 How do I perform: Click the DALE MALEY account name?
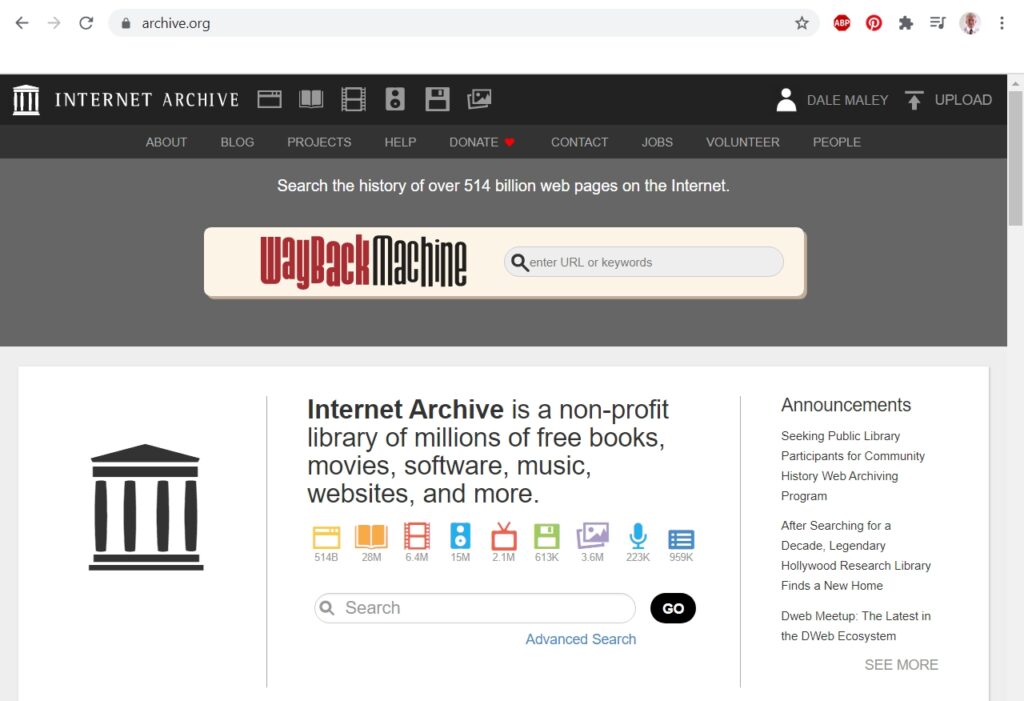click(x=847, y=100)
